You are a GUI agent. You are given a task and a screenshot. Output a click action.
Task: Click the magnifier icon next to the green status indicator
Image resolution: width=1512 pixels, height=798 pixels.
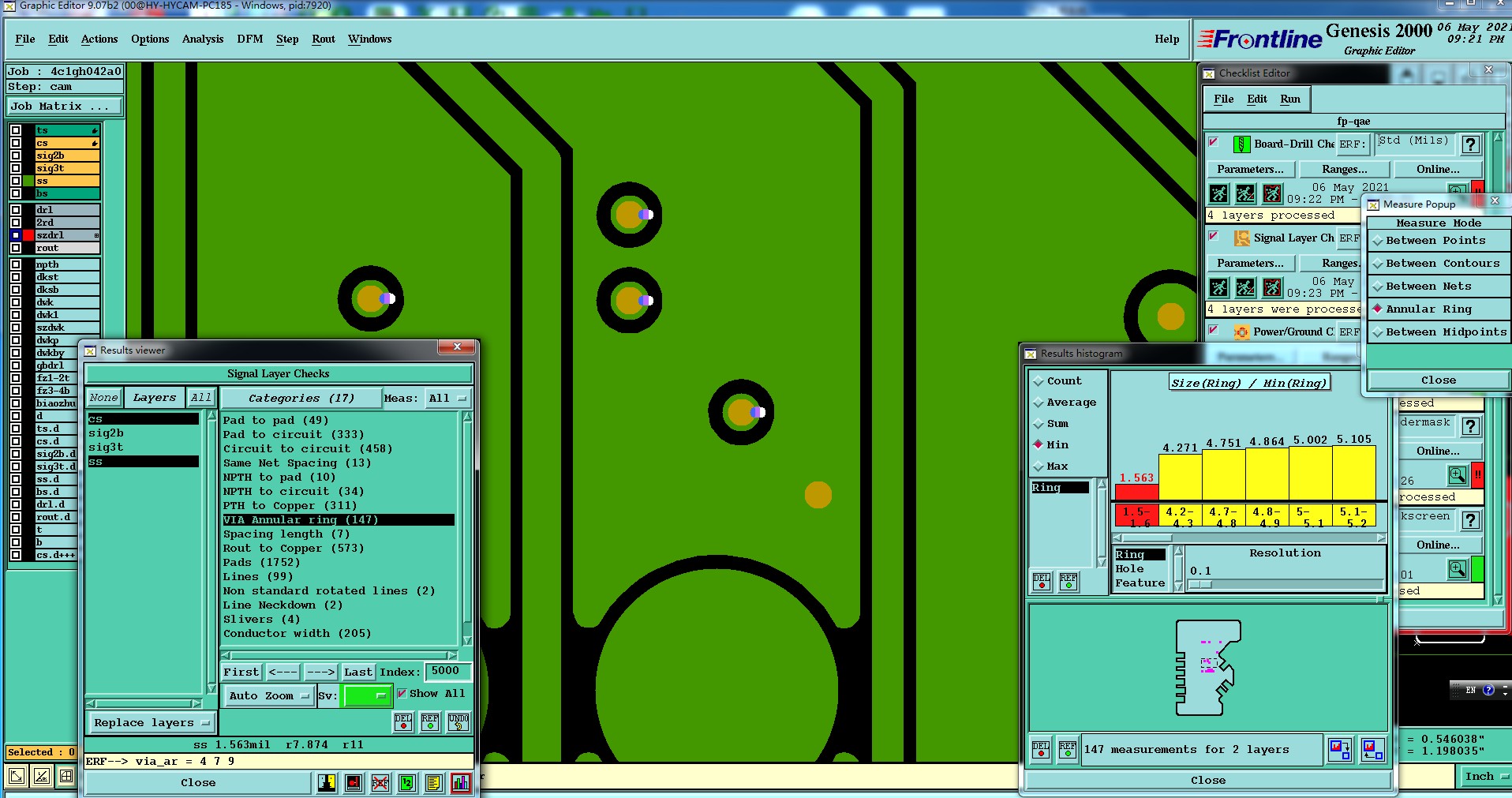click(x=1457, y=569)
